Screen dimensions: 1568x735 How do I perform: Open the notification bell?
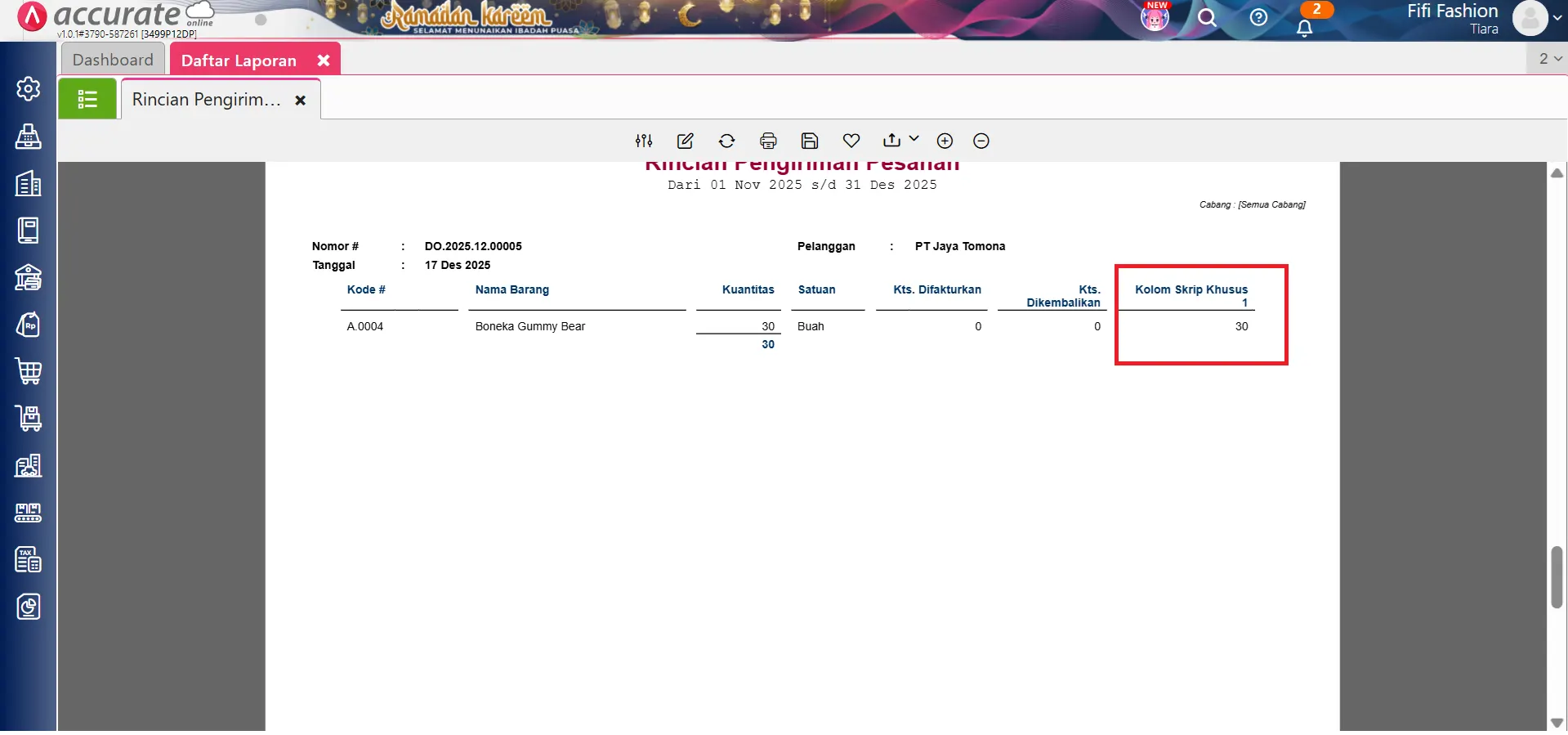point(1305,28)
